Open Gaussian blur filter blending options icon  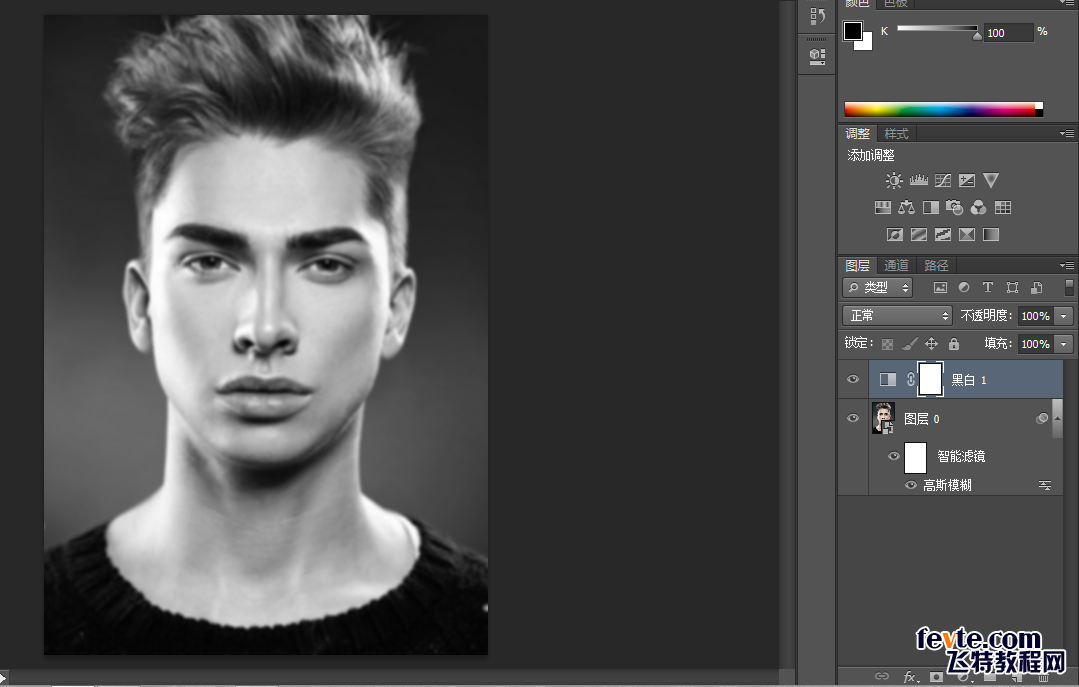(x=1045, y=485)
